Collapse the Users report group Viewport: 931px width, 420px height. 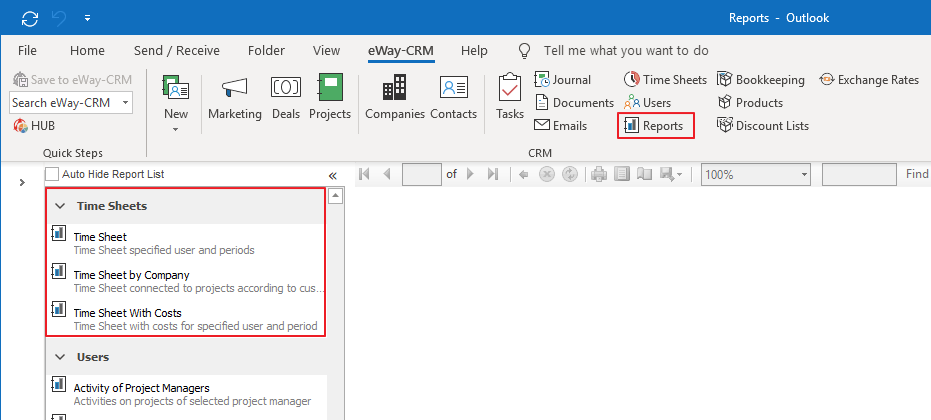point(60,357)
